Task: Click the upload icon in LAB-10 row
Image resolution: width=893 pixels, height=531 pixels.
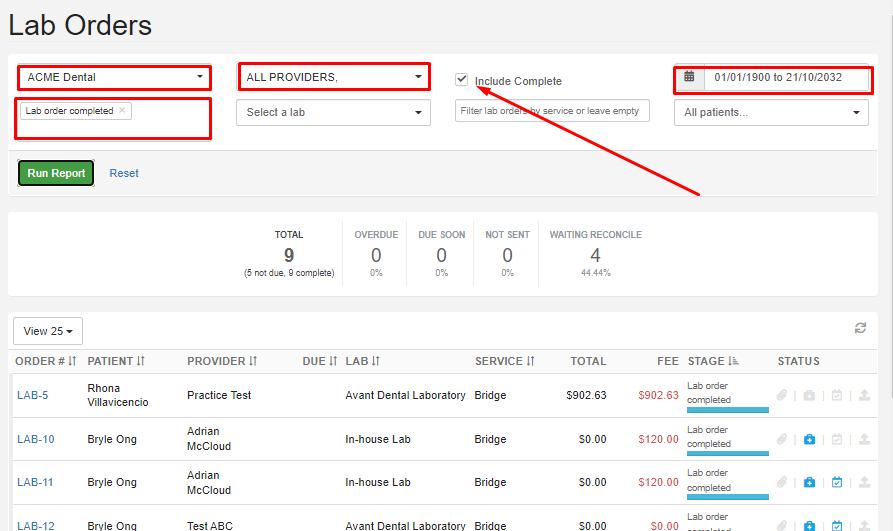Action: [x=863, y=439]
